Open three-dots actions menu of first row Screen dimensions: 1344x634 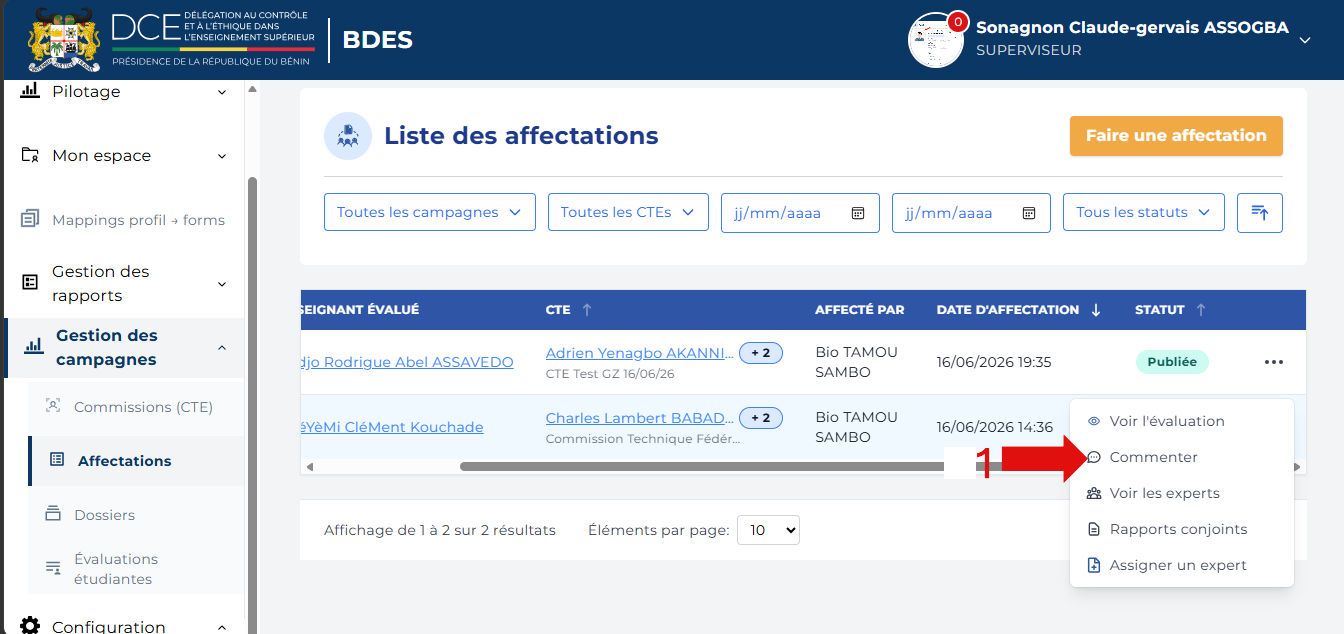[x=1273, y=362]
